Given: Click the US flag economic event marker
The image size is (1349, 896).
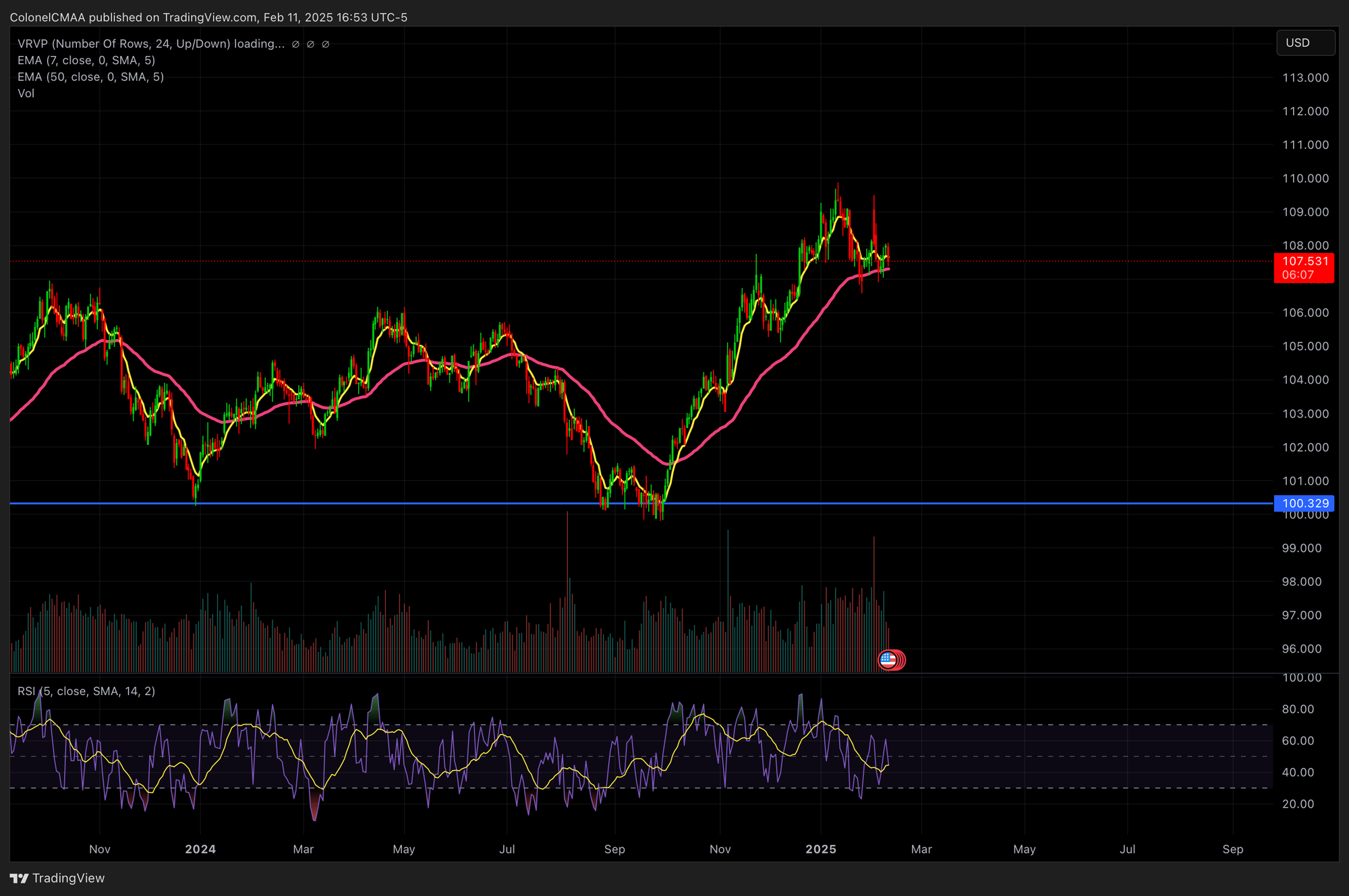Looking at the screenshot, I should (888, 660).
